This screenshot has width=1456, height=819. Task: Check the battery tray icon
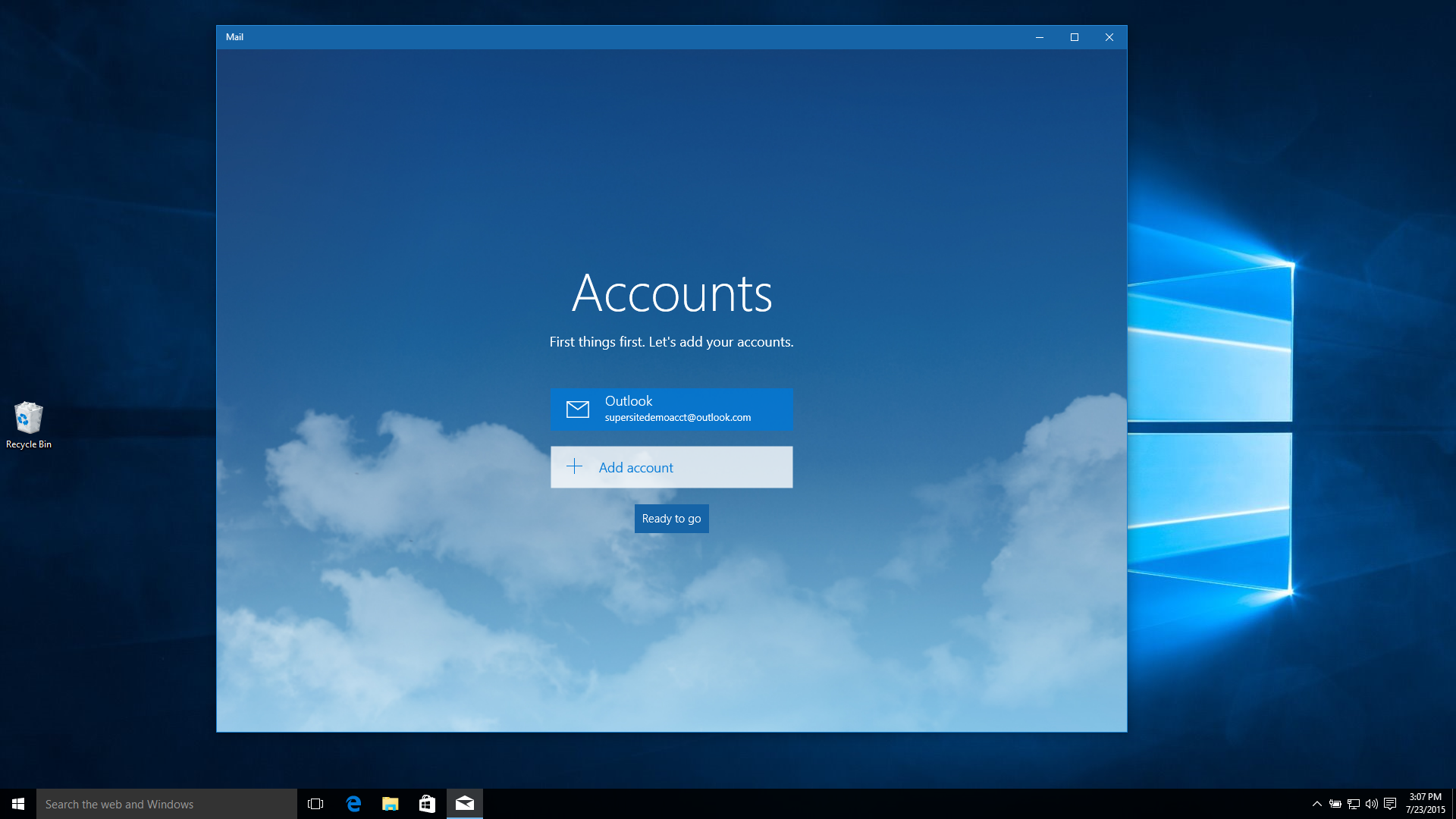point(1335,804)
